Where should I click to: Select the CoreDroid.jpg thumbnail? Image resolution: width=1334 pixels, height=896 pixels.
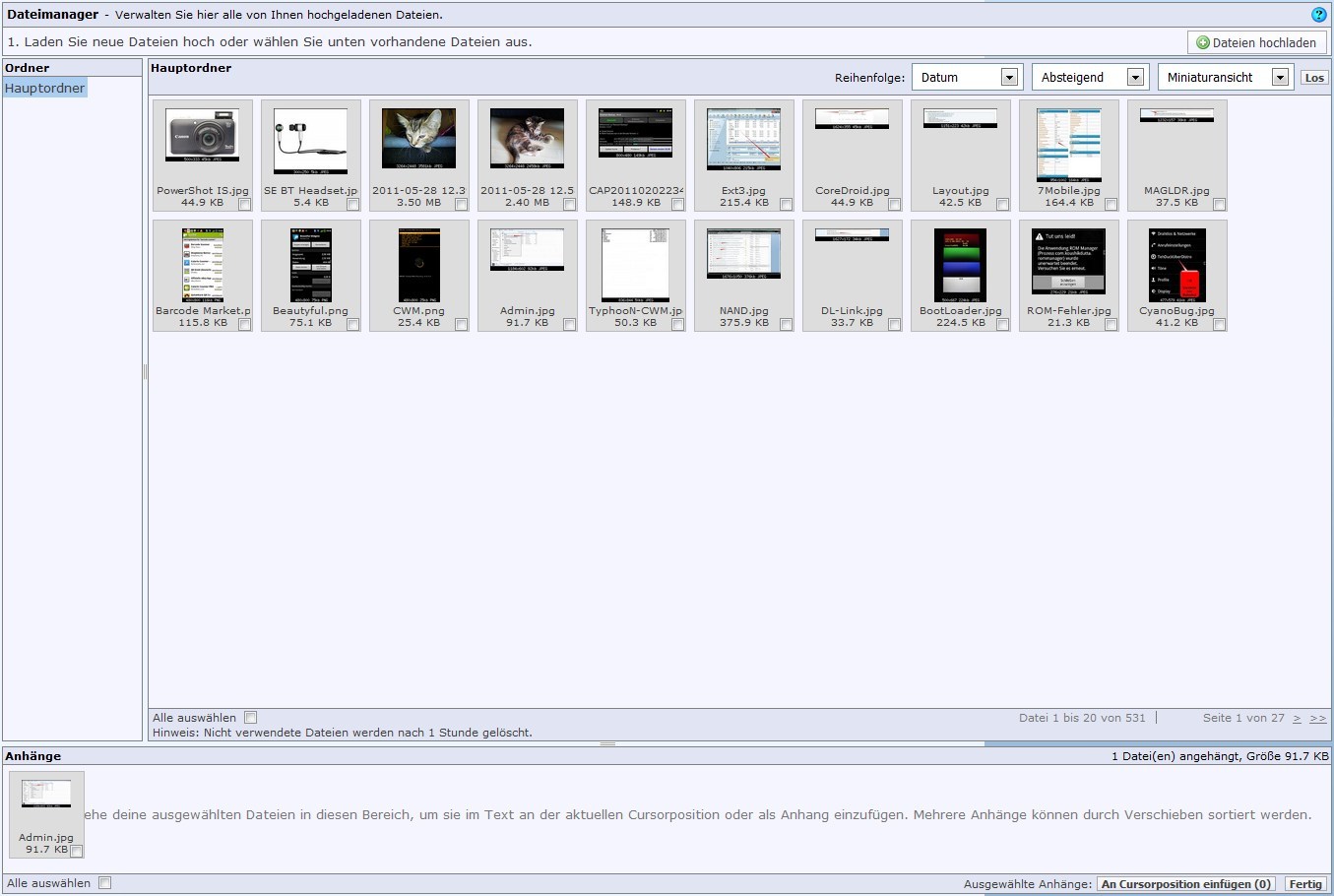(853, 119)
